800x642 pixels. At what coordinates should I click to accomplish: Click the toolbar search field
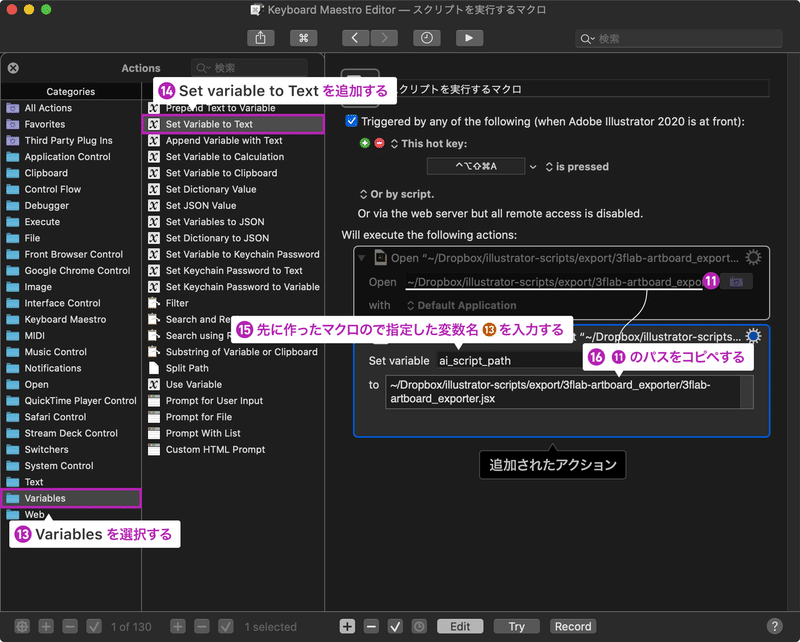pyautogui.click(x=679, y=39)
